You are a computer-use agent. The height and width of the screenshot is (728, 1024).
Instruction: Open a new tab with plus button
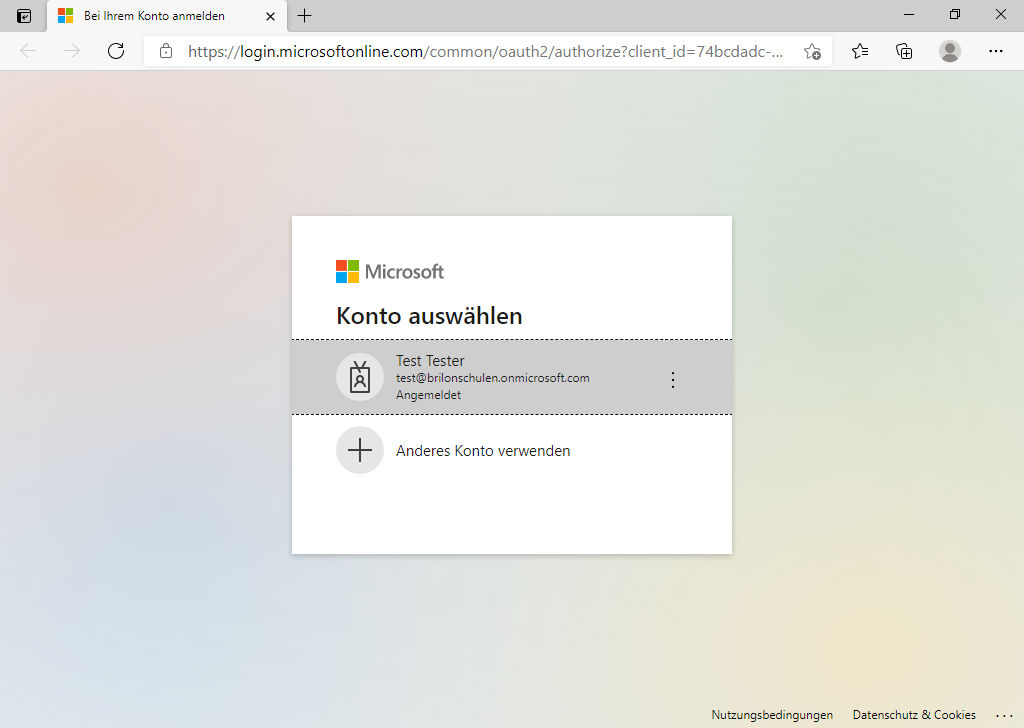tap(305, 16)
